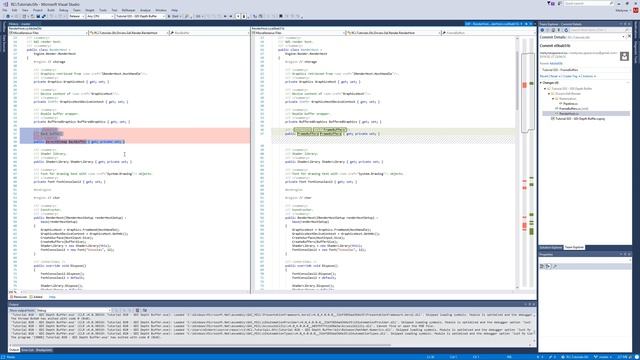This screenshot has width=640, height=360.
Task: Click the Output horizontal scrollbar
Action: (x=269, y=345)
